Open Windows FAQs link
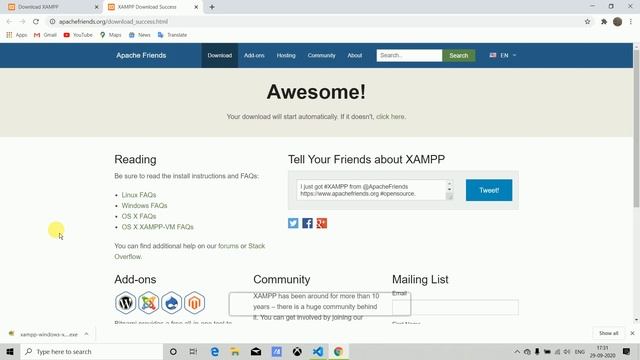 click(144, 206)
